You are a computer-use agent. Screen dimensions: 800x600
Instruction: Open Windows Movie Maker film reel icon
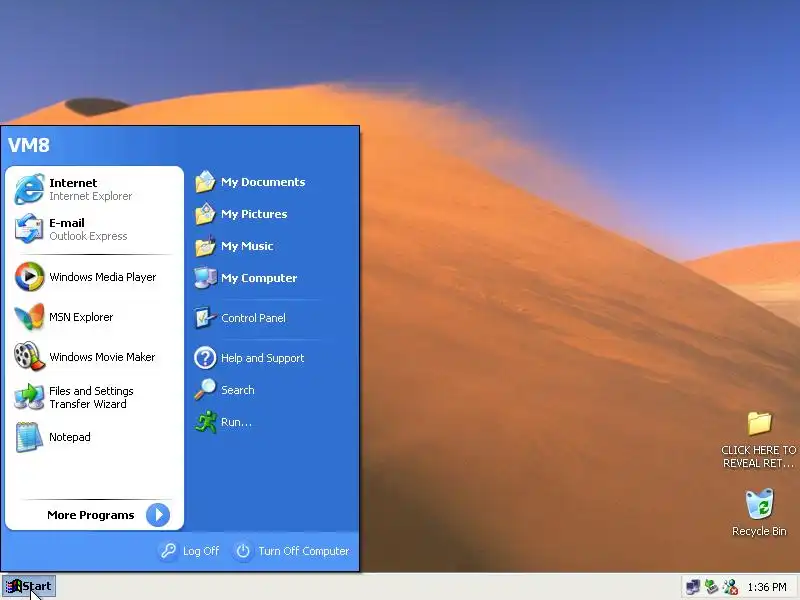(29, 356)
